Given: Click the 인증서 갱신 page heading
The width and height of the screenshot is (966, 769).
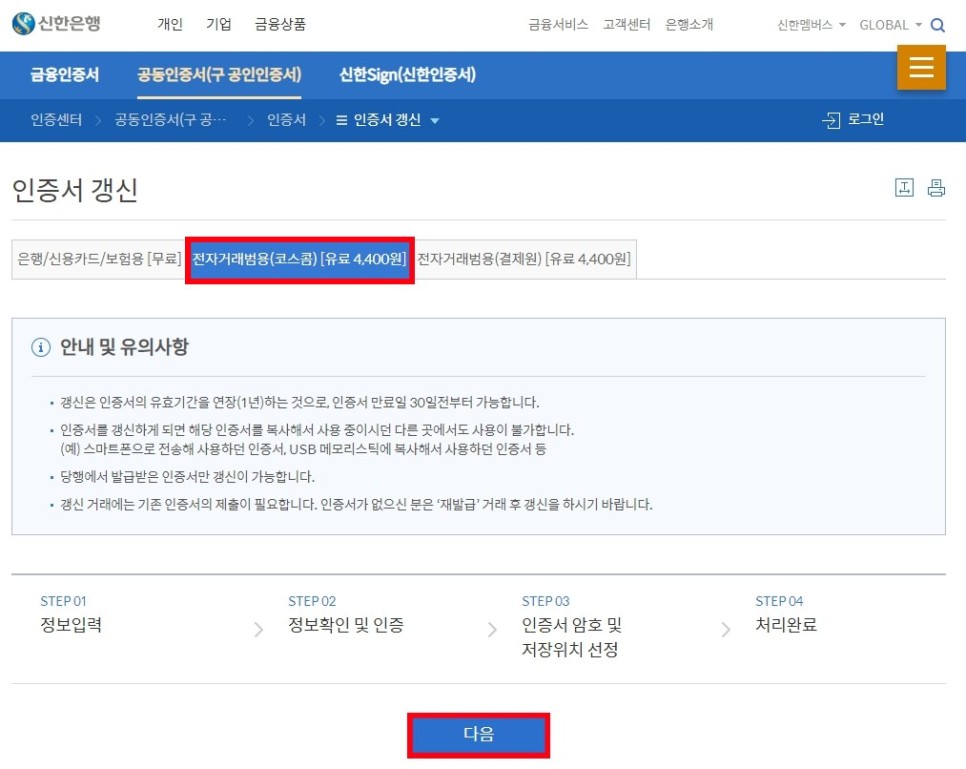Looking at the screenshot, I should [x=75, y=190].
